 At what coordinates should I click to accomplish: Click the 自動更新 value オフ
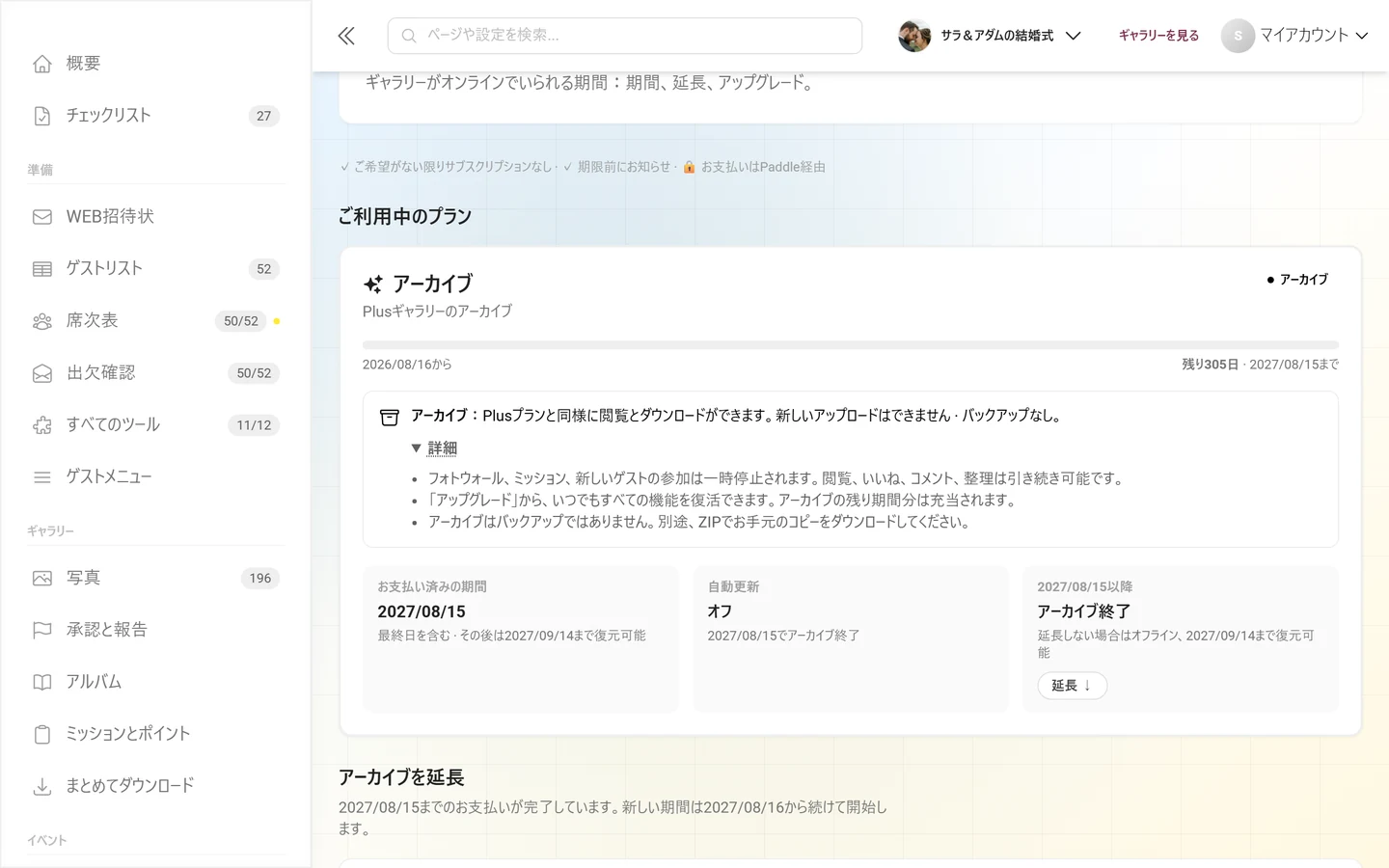720,611
